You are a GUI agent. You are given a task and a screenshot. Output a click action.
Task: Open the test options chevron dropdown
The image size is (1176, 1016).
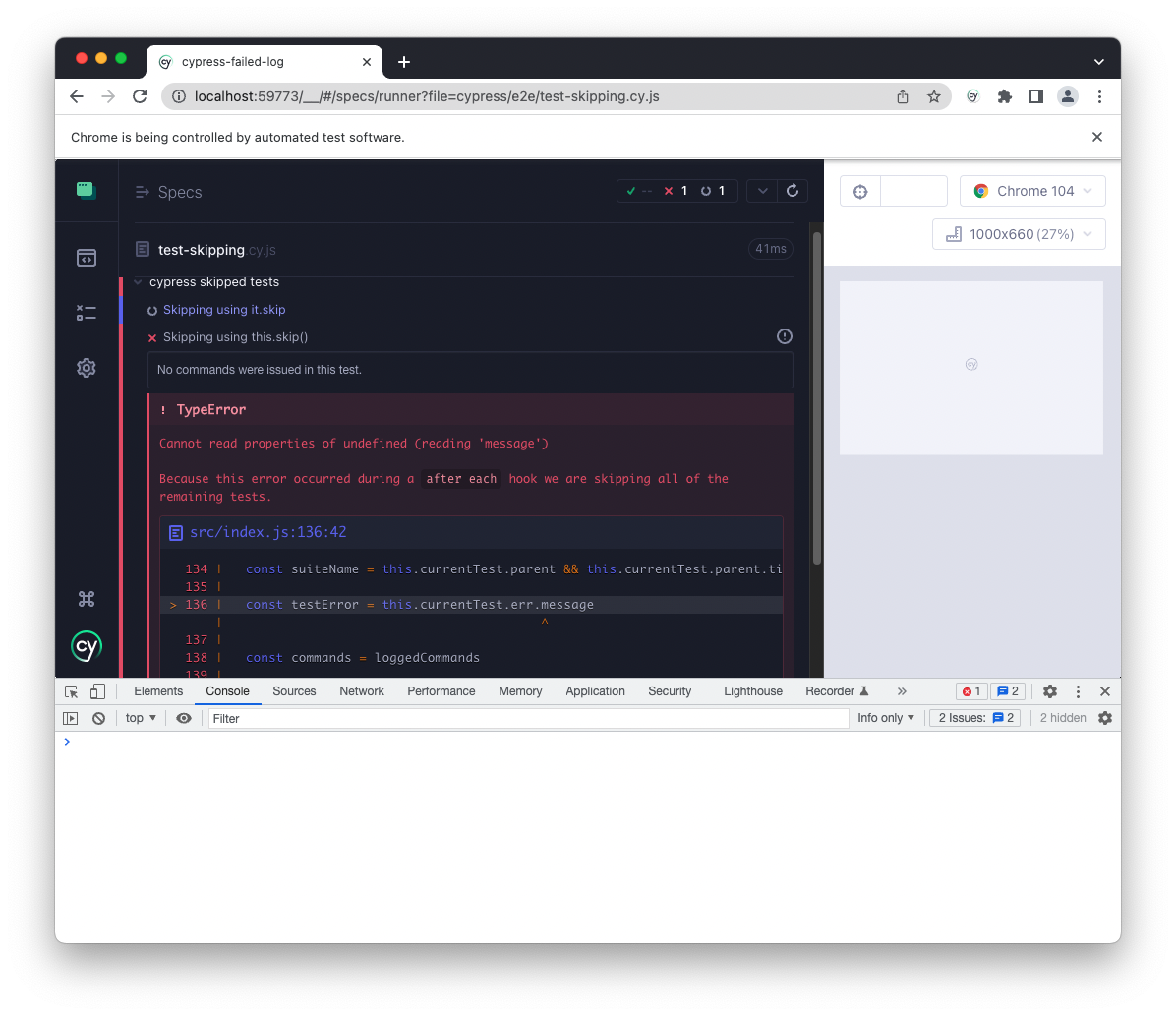tap(762, 191)
